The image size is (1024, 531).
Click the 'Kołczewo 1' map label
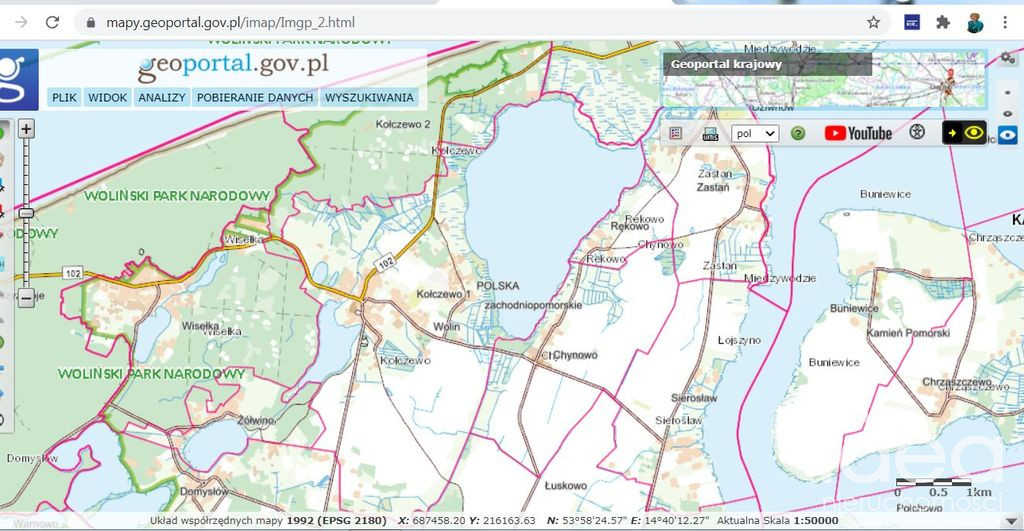click(x=443, y=295)
